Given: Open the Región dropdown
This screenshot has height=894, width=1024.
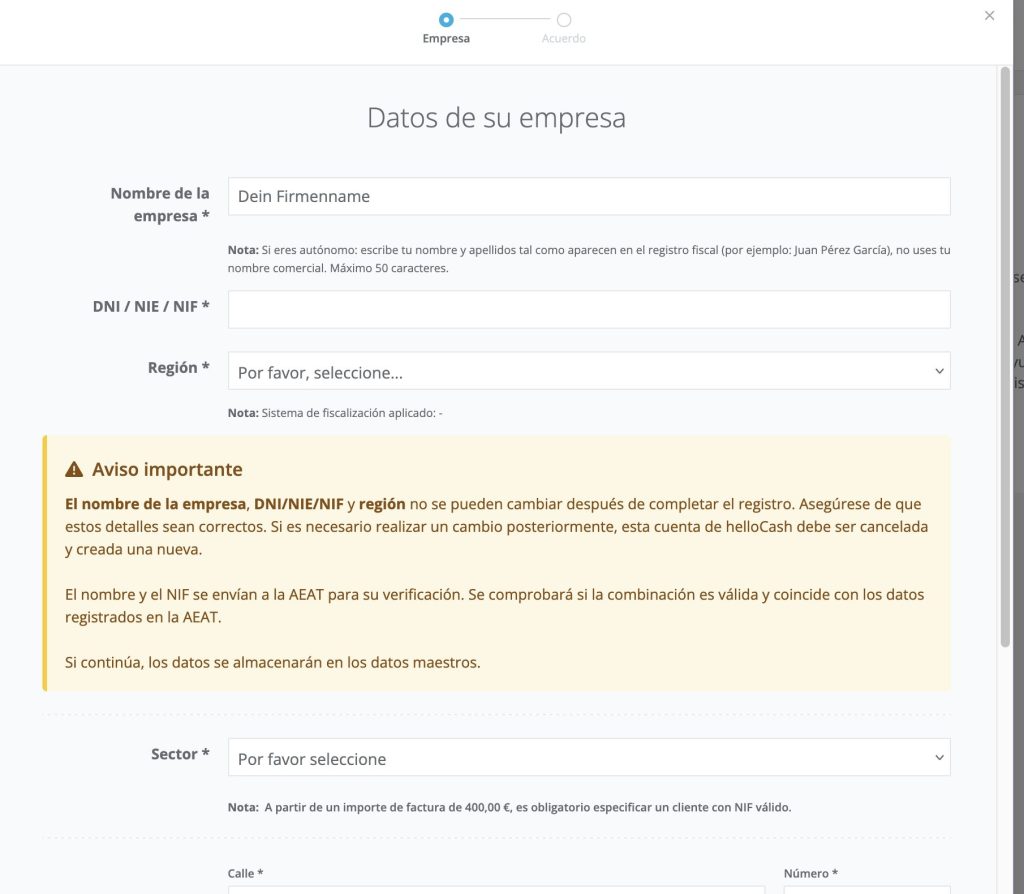Looking at the screenshot, I should point(589,371).
